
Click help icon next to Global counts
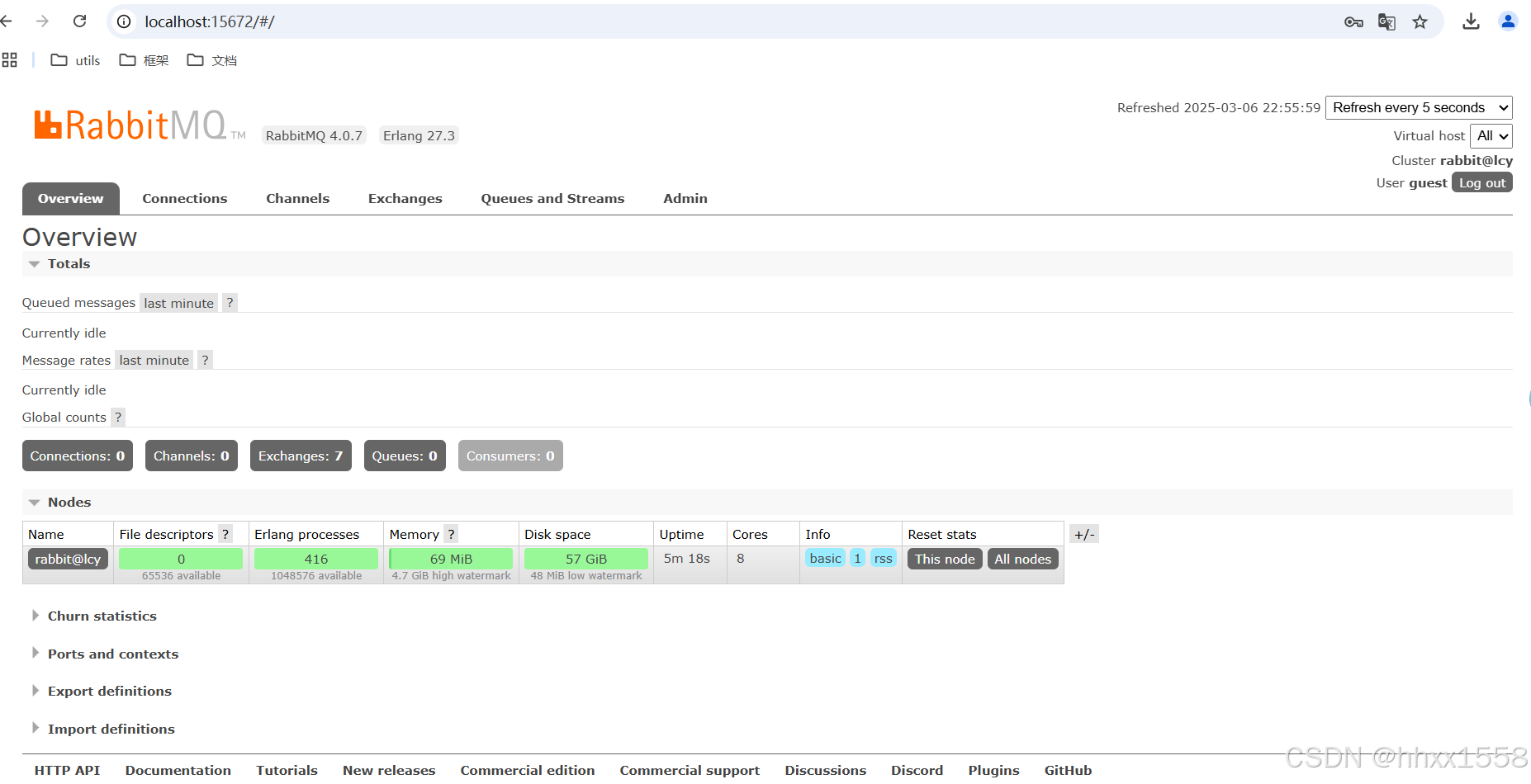point(118,417)
